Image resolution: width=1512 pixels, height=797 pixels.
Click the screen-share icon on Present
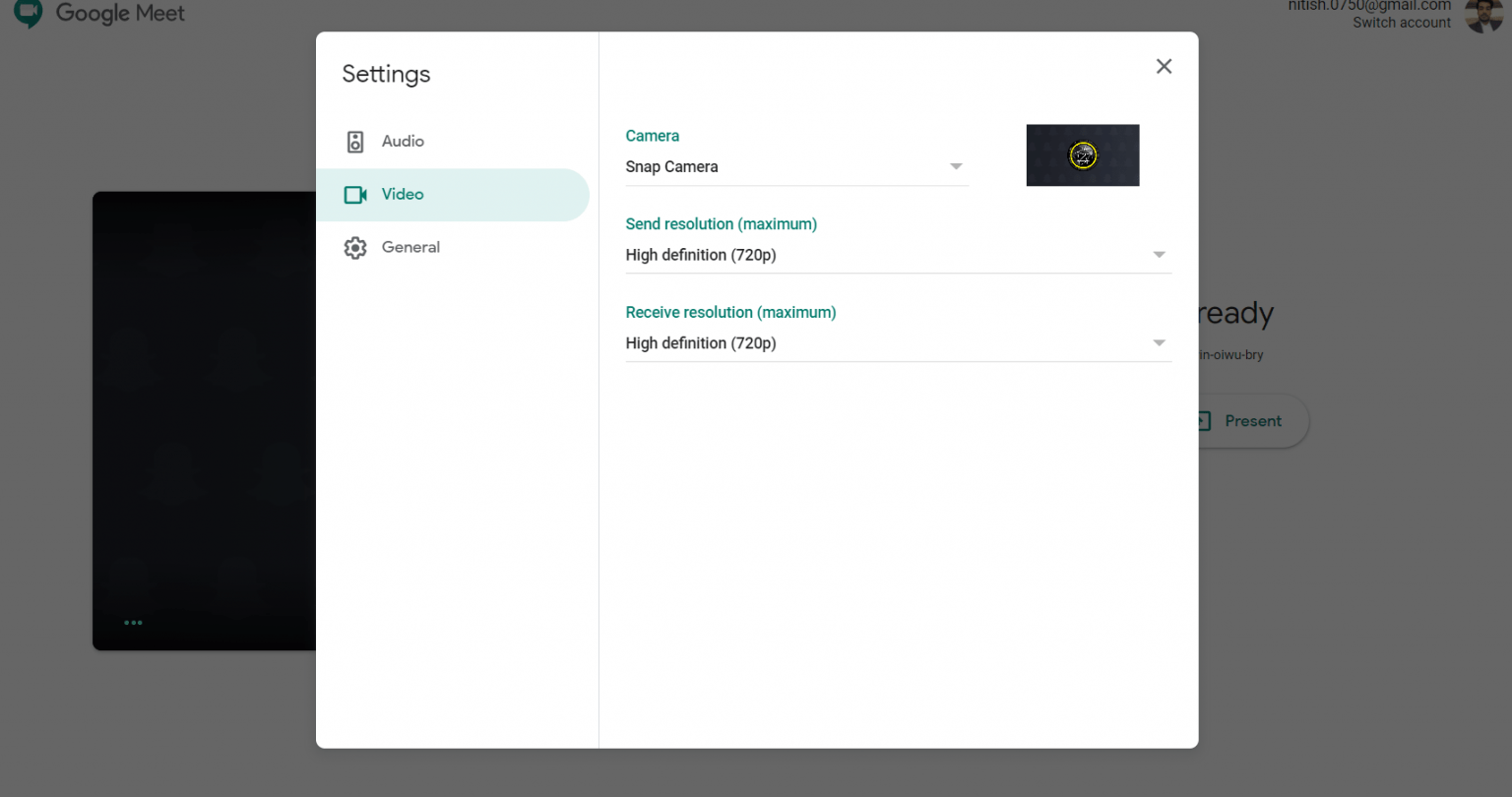(x=1203, y=421)
